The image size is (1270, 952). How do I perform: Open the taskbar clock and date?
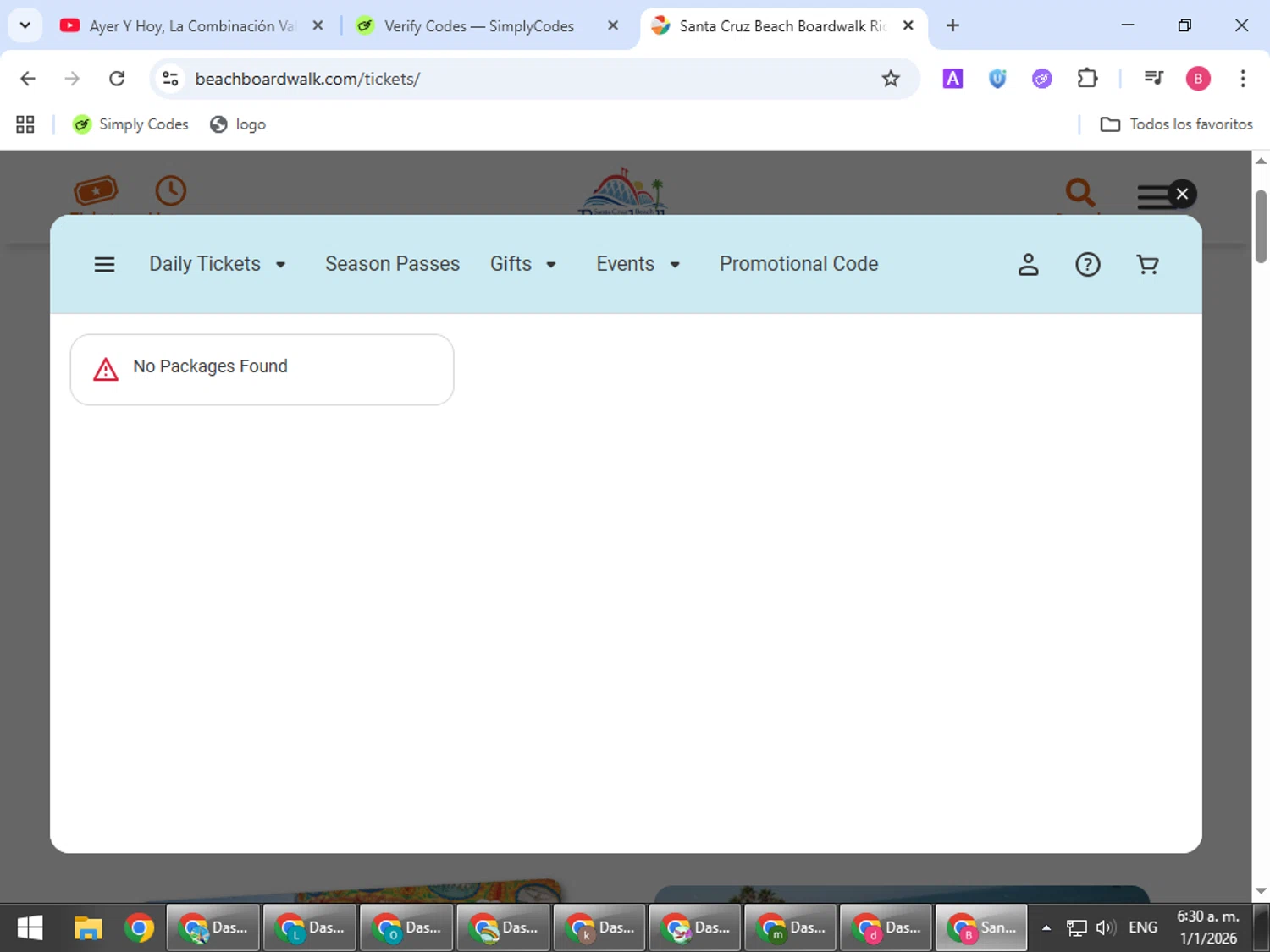tap(1208, 927)
